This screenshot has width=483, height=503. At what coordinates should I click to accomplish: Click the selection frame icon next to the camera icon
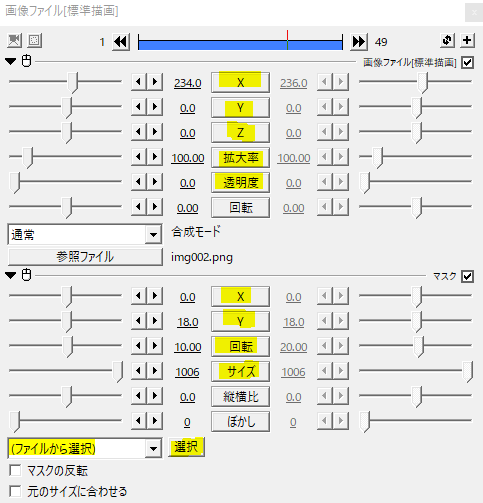tap(34, 41)
